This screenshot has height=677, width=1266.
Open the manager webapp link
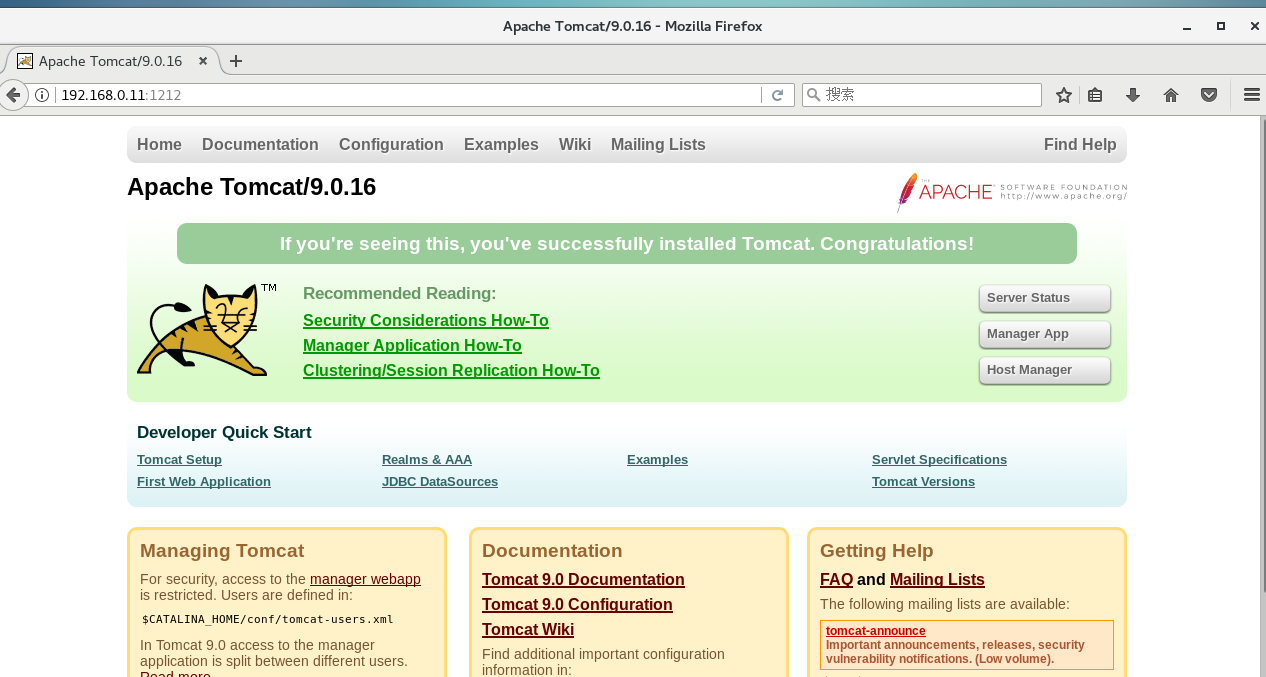pyautogui.click(x=365, y=579)
